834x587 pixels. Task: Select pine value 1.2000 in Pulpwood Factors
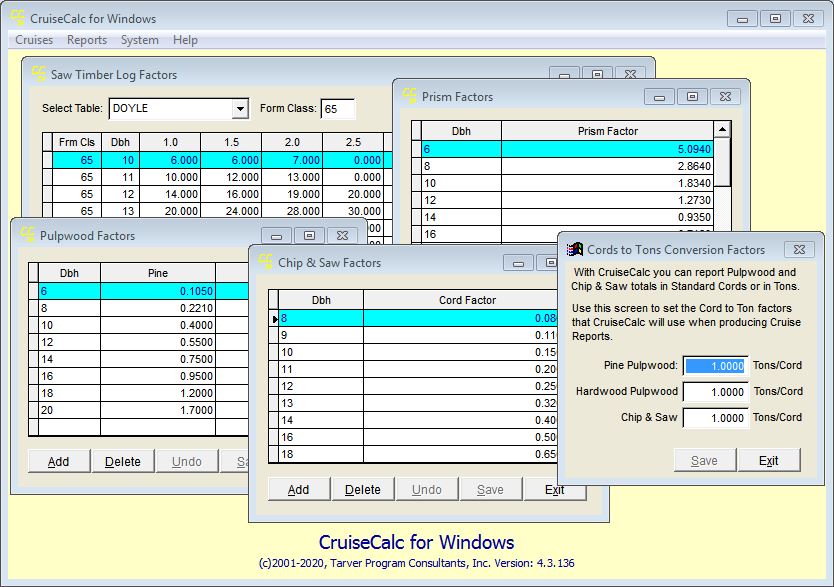(x=158, y=393)
